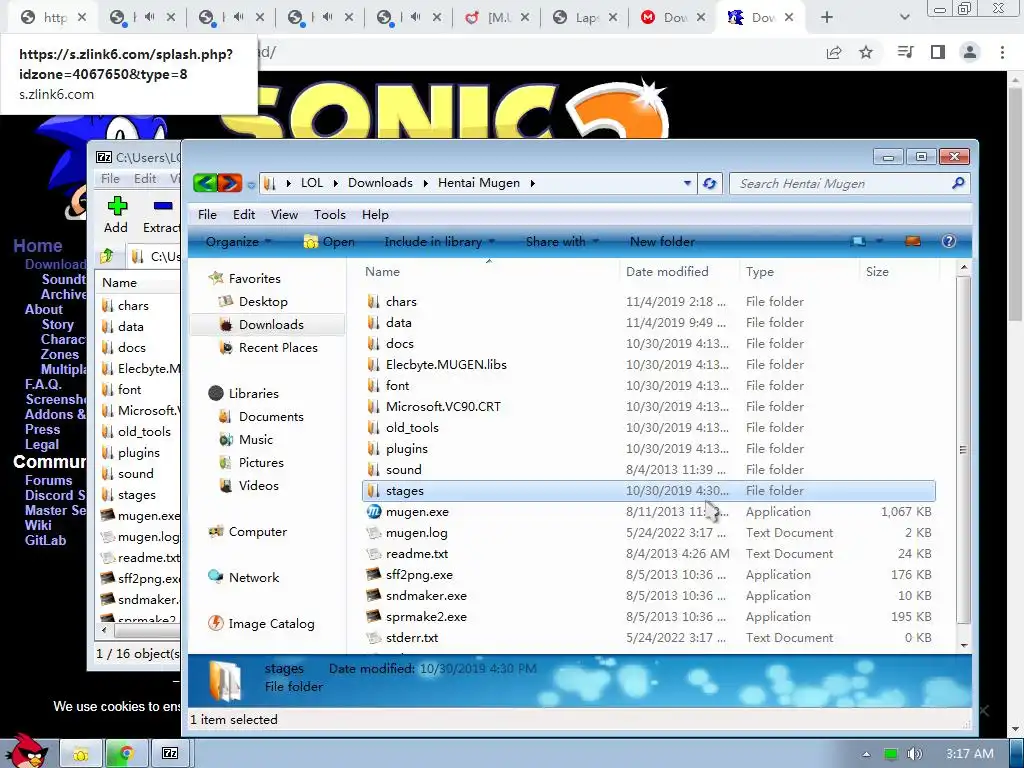Open the Include in library dropdown
The width and height of the screenshot is (1024, 768).
pyautogui.click(x=440, y=242)
